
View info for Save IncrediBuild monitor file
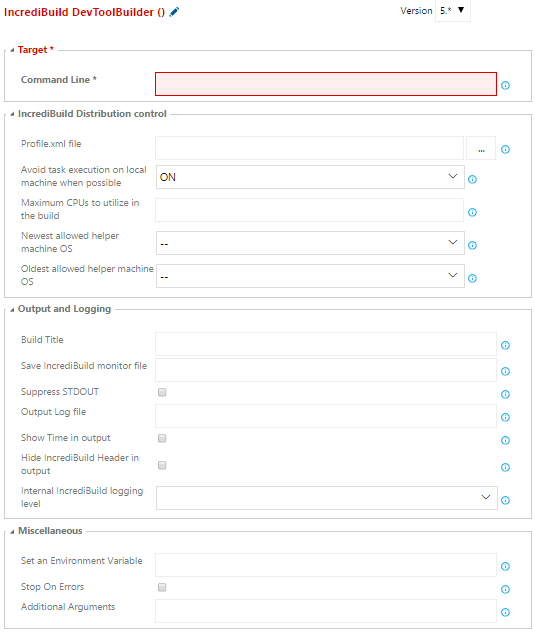505,371
